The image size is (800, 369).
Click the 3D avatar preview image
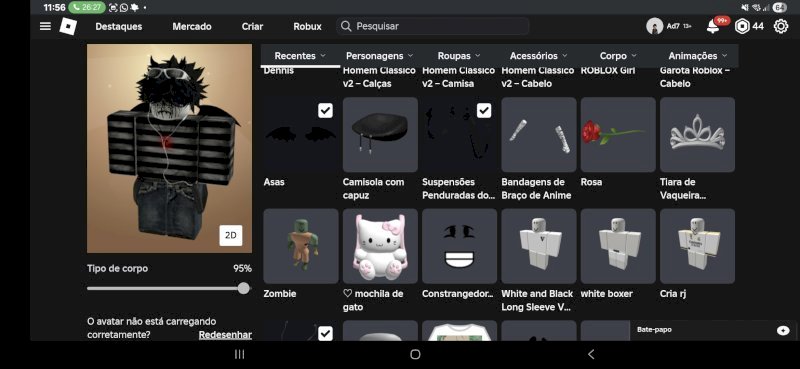[169, 149]
